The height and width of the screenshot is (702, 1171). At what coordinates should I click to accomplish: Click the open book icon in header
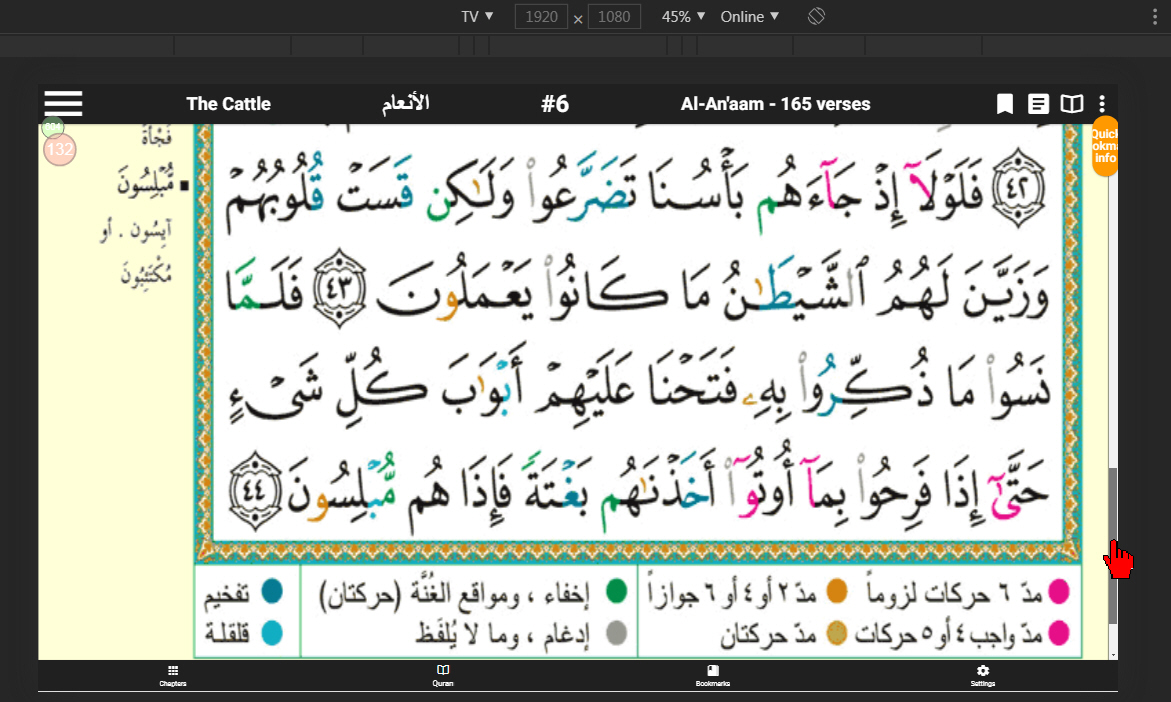(1071, 104)
